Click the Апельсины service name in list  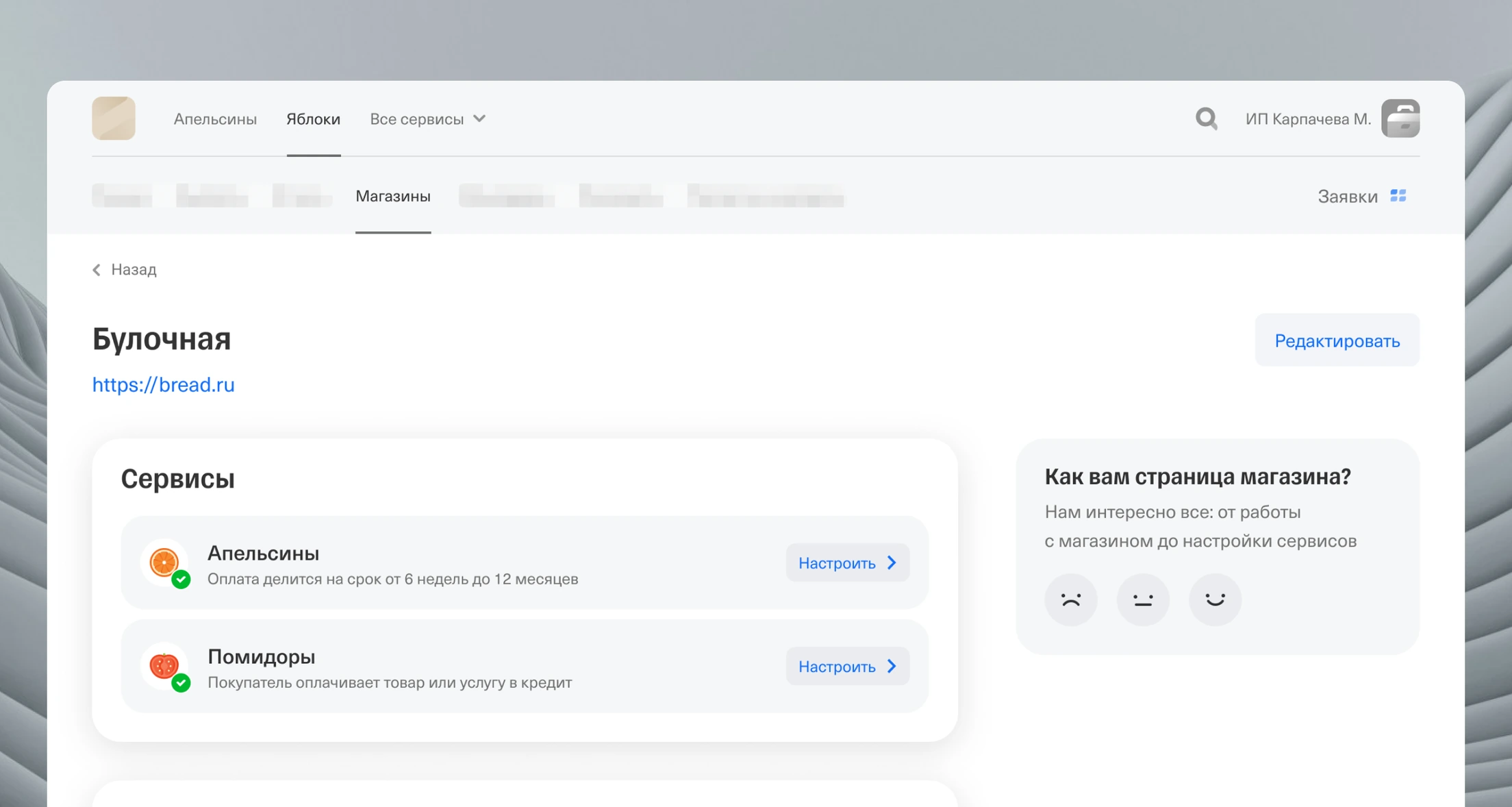tap(264, 554)
